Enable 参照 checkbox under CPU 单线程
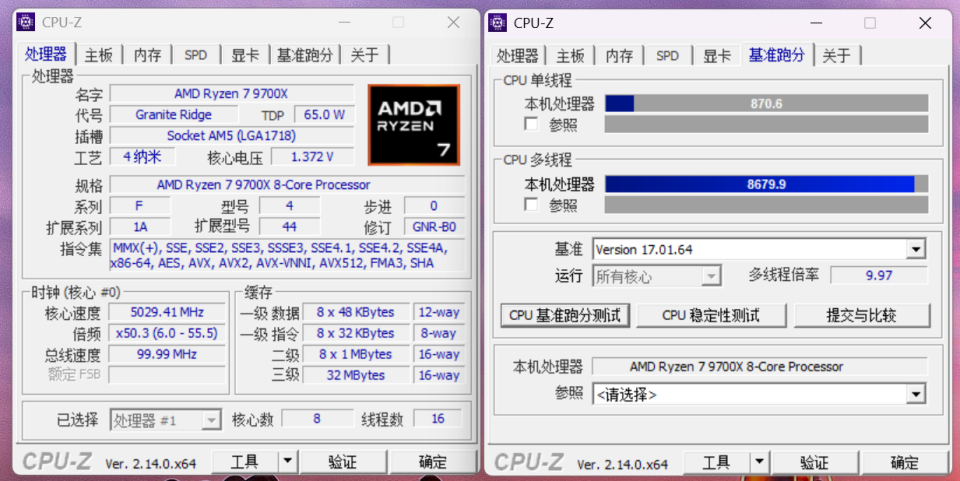 [x=532, y=124]
